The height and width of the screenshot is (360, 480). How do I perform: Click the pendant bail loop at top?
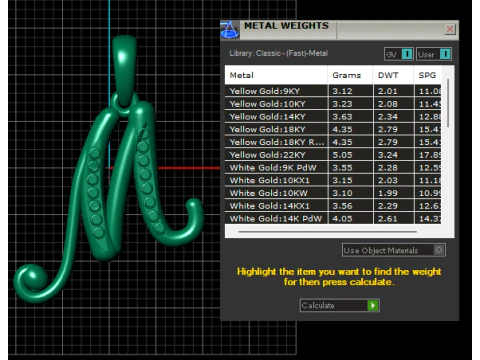point(124,70)
